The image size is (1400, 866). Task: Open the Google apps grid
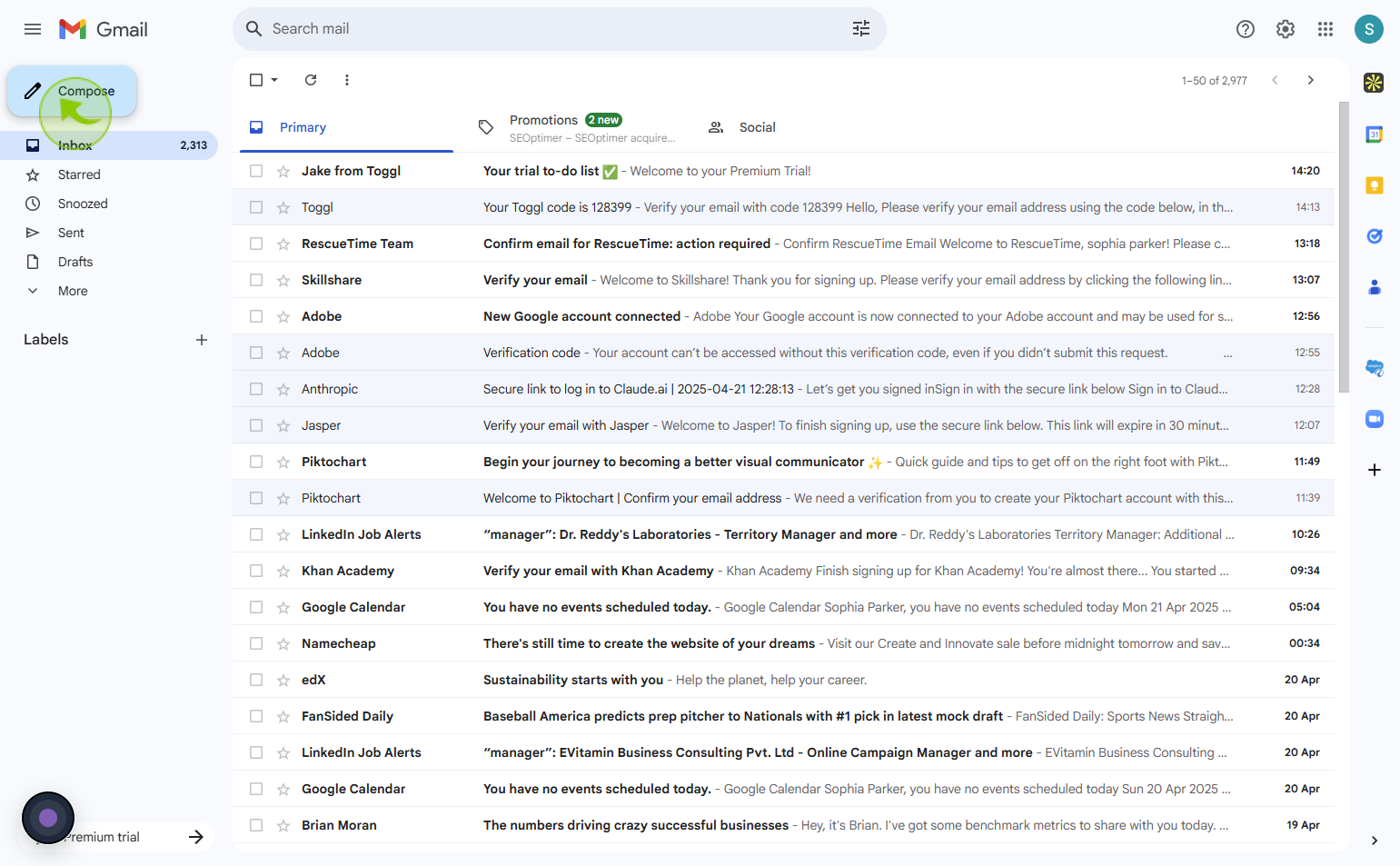click(1326, 29)
